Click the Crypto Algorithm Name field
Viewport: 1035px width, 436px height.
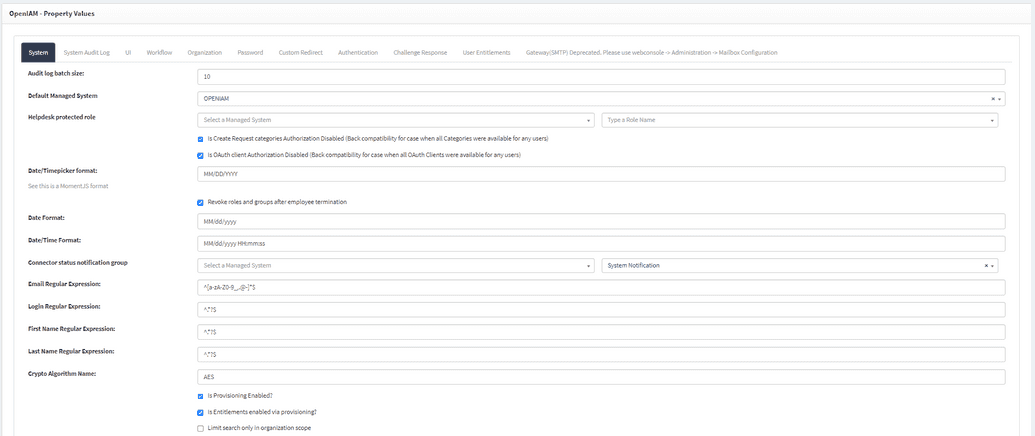(x=601, y=377)
